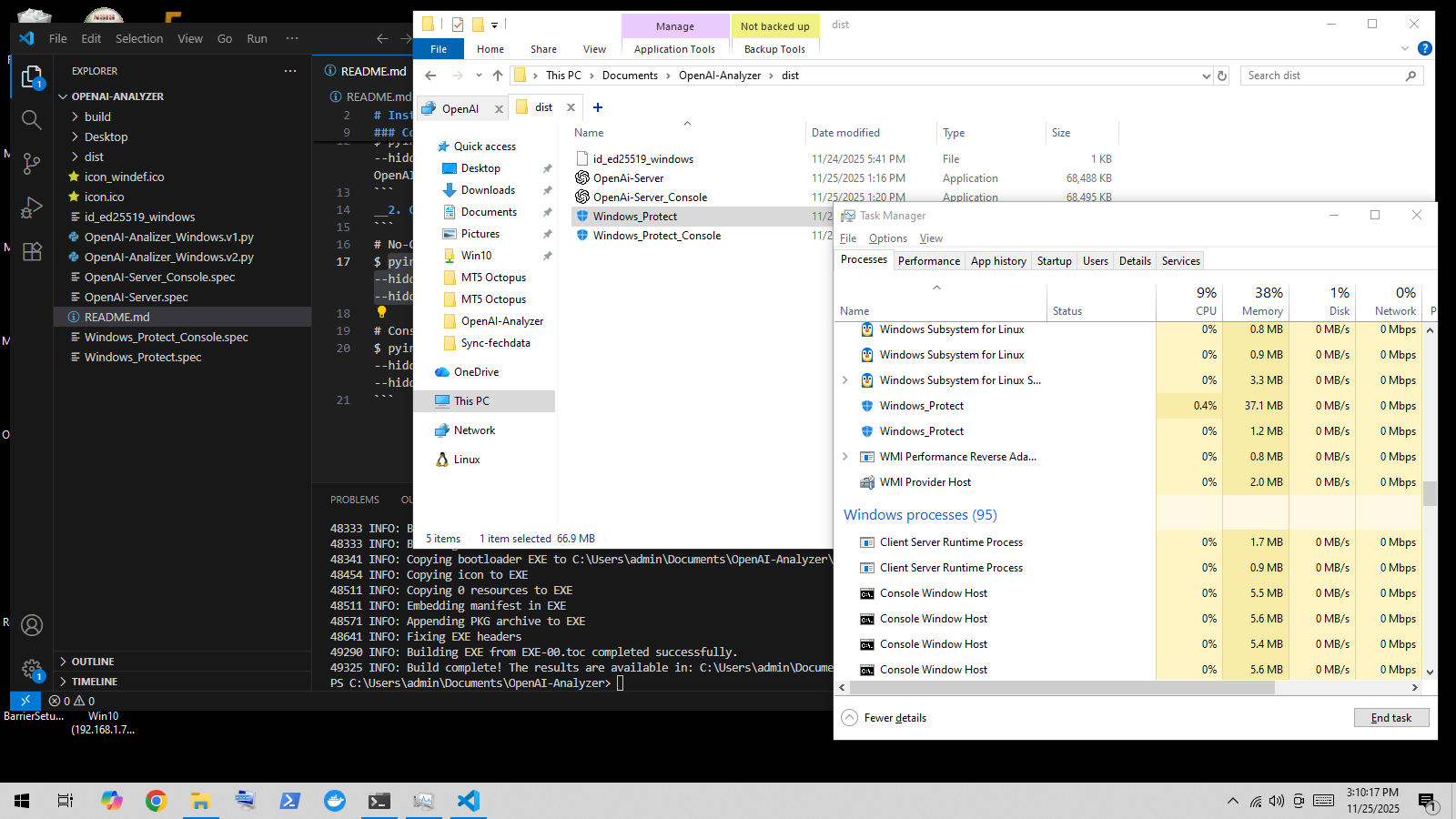Click the File Explorer refresh button
Viewport: 1456px width, 819px height.
pyautogui.click(x=1222, y=76)
